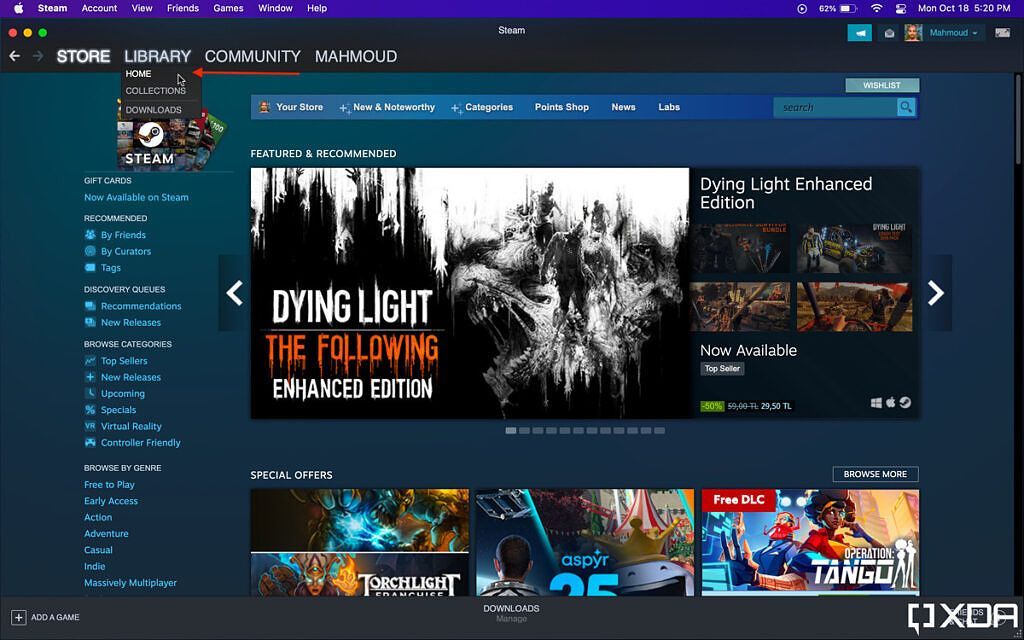Click Mahmoud's avatar picture in the header
This screenshot has height=640, width=1024.
tap(913, 33)
